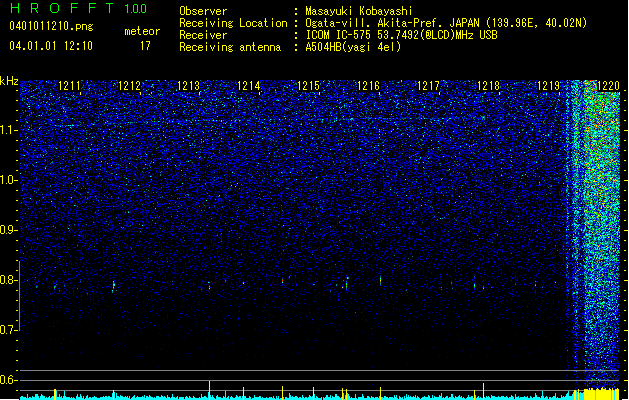Click the 0.9 kHz frequency label
The image size is (629, 400).
pos(9,230)
